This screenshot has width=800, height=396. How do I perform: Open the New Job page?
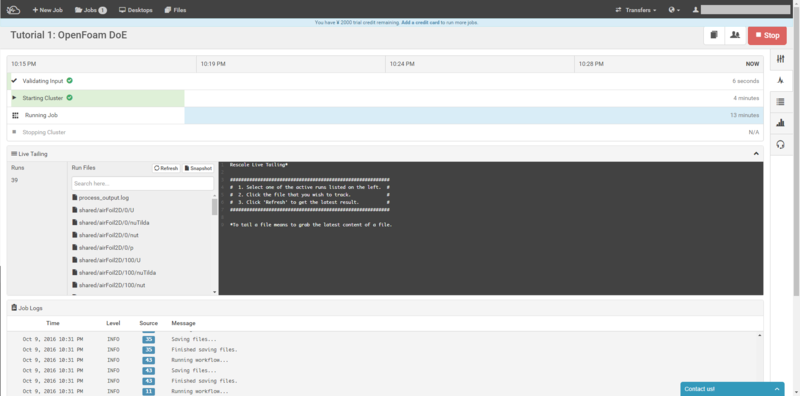coord(47,10)
